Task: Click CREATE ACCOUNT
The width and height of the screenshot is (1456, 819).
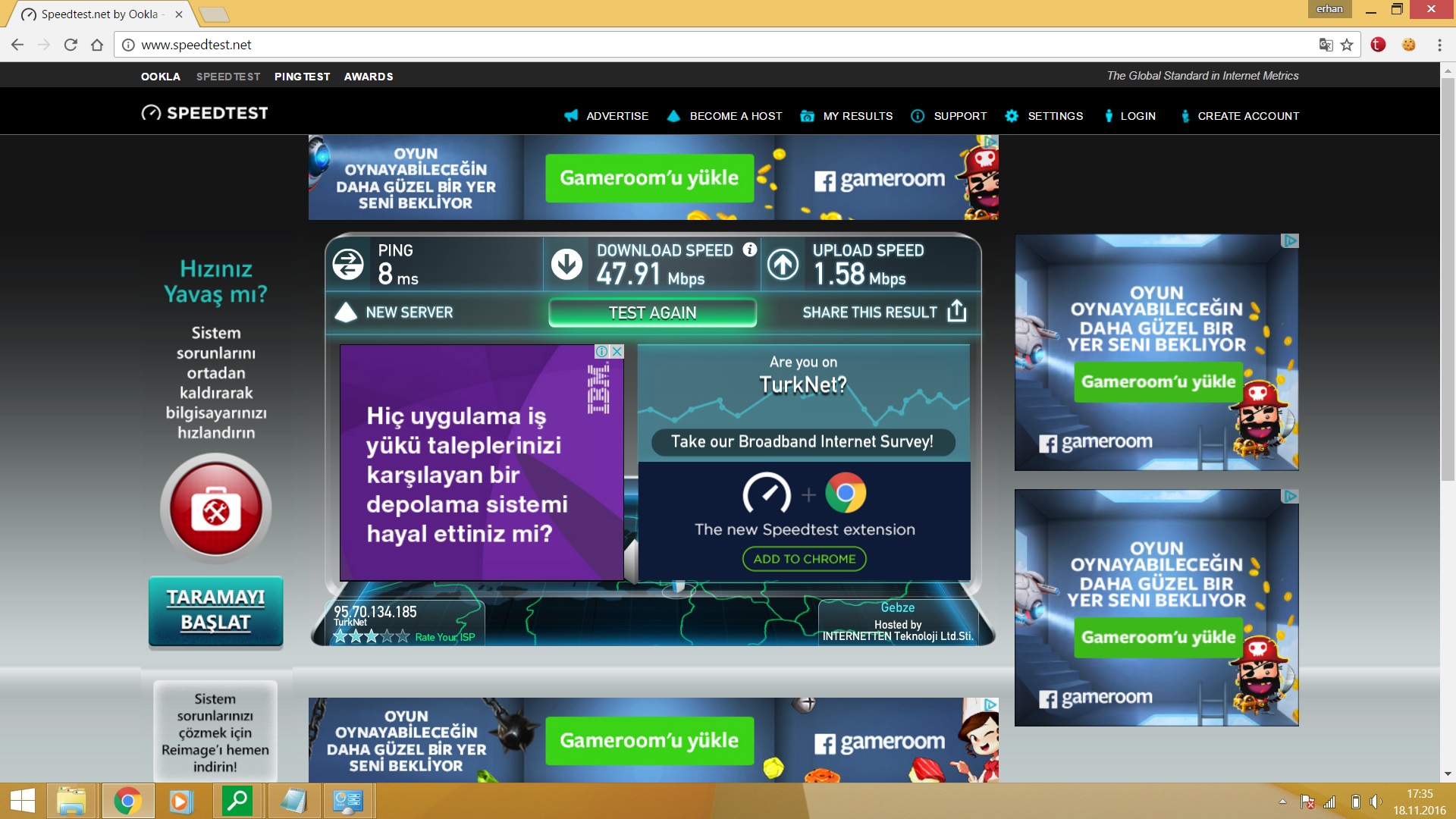Action: (x=1239, y=116)
